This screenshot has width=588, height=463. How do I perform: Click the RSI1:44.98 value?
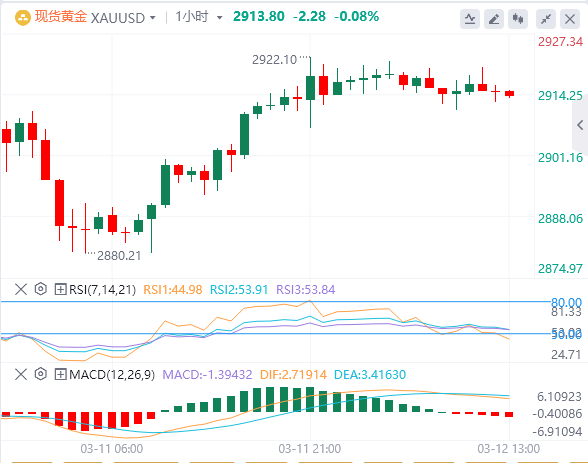click(x=173, y=290)
